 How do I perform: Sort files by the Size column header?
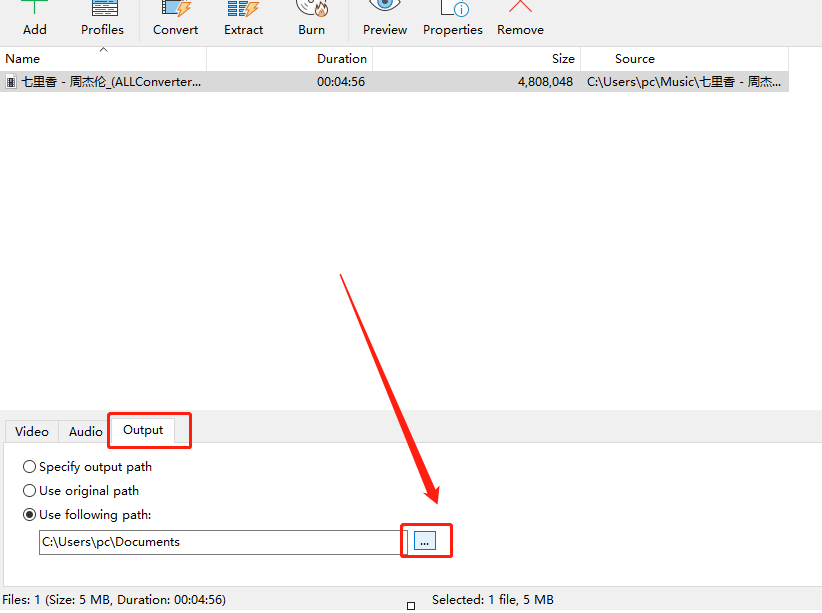tap(477, 59)
